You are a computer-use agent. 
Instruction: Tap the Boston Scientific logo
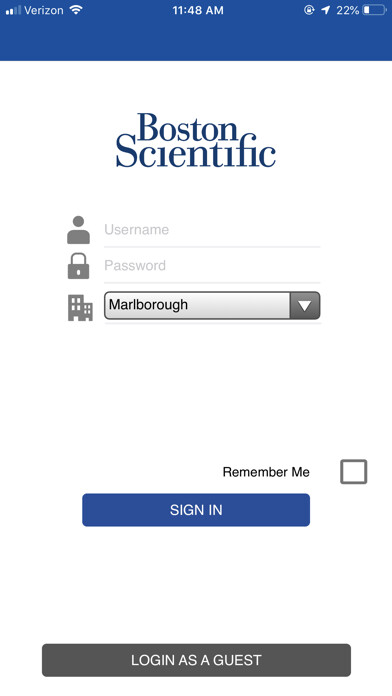pyautogui.click(x=196, y=140)
